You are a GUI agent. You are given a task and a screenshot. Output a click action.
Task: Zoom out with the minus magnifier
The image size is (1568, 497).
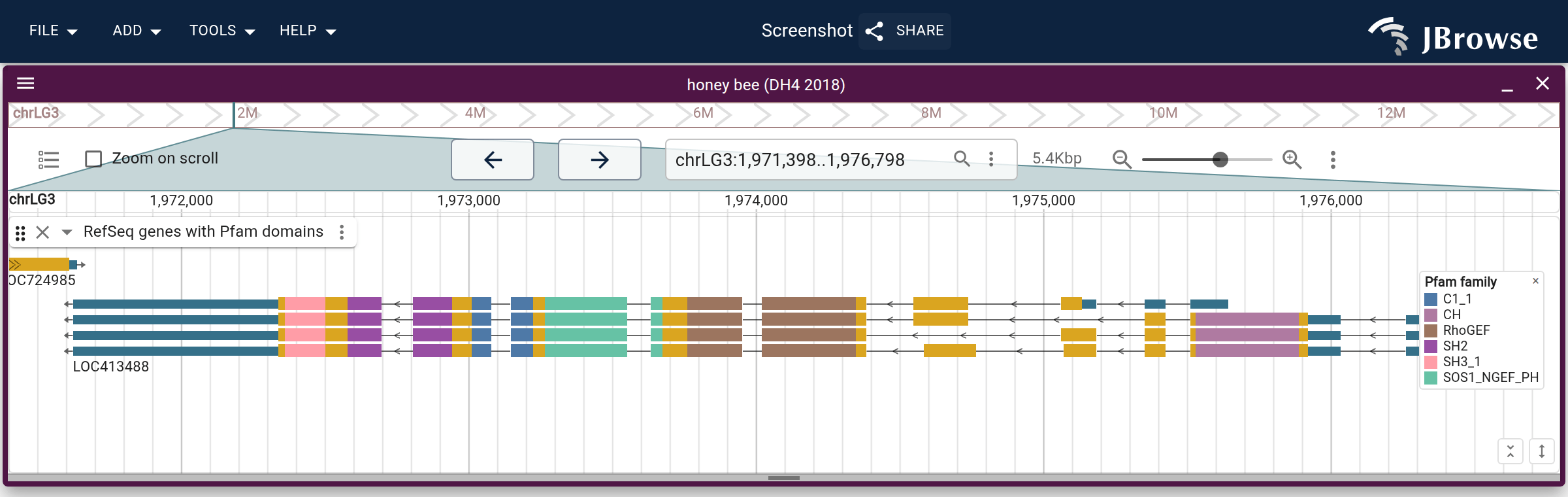pos(1122,159)
